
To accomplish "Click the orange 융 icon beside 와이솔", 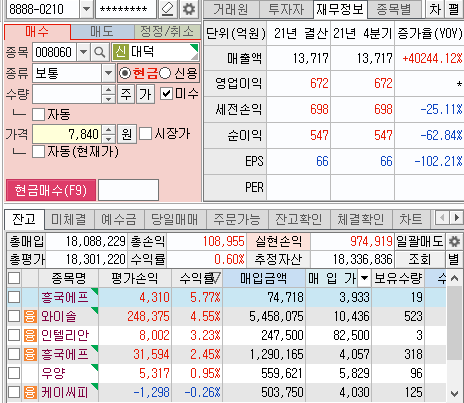I will point(30,316).
